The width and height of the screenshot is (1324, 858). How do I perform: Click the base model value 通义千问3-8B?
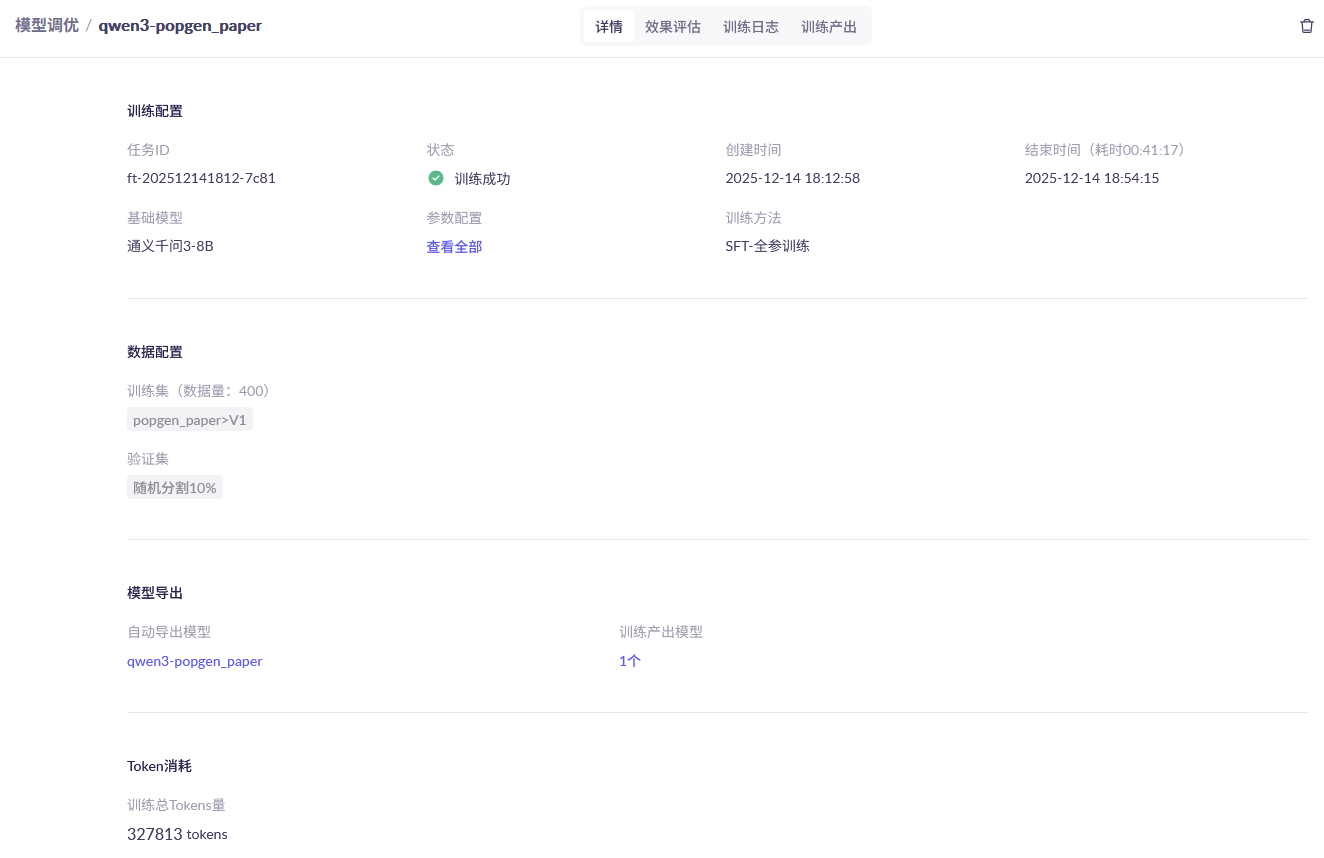click(x=170, y=246)
